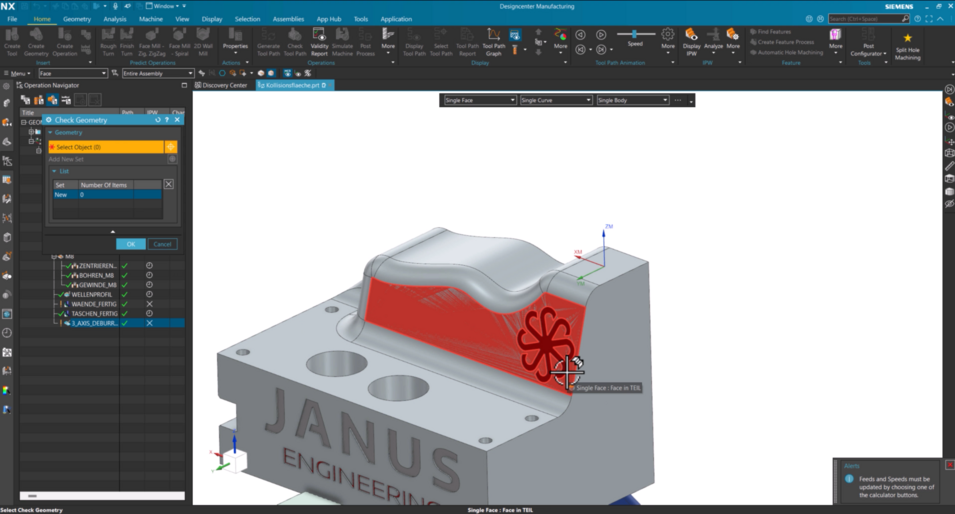The height and width of the screenshot is (514, 955).
Task: Close the Alerts notification
Action: [x=949, y=465]
